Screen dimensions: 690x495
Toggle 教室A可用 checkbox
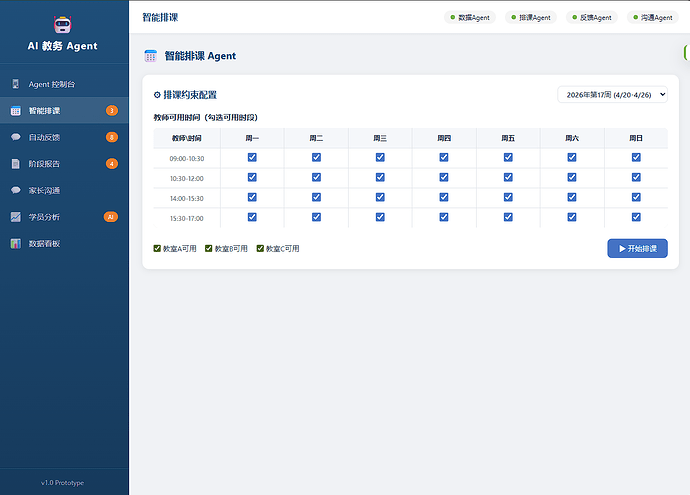coord(157,248)
